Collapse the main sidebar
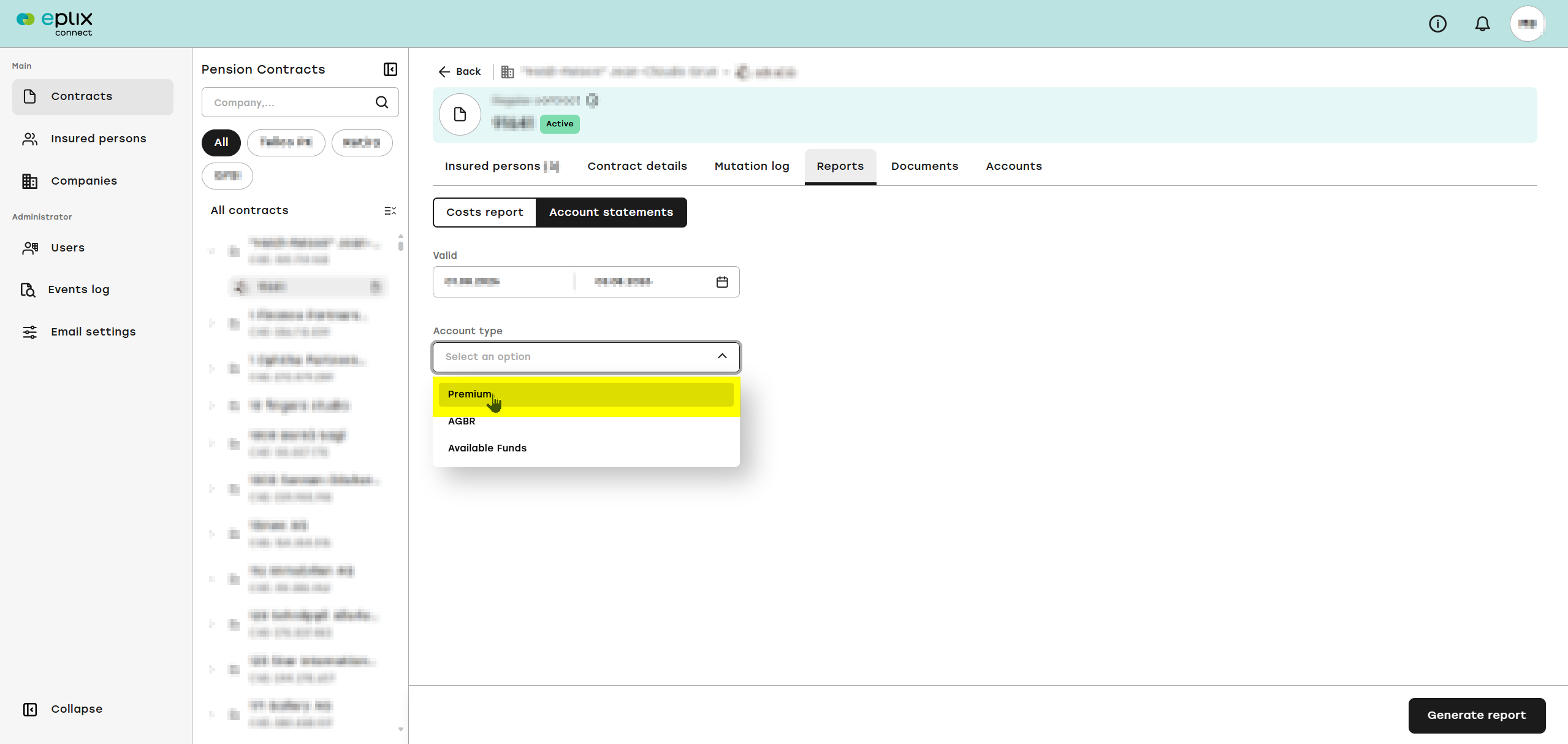Image resolution: width=1568 pixels, height=744 pixels. (63, 709)
